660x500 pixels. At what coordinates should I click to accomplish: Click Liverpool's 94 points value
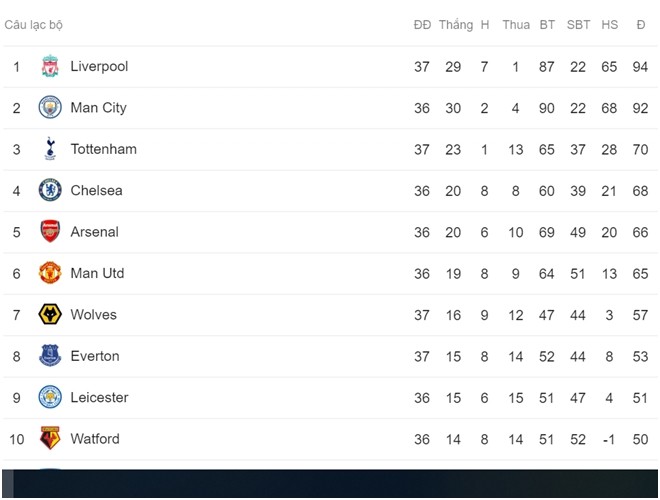coord(640,66)
